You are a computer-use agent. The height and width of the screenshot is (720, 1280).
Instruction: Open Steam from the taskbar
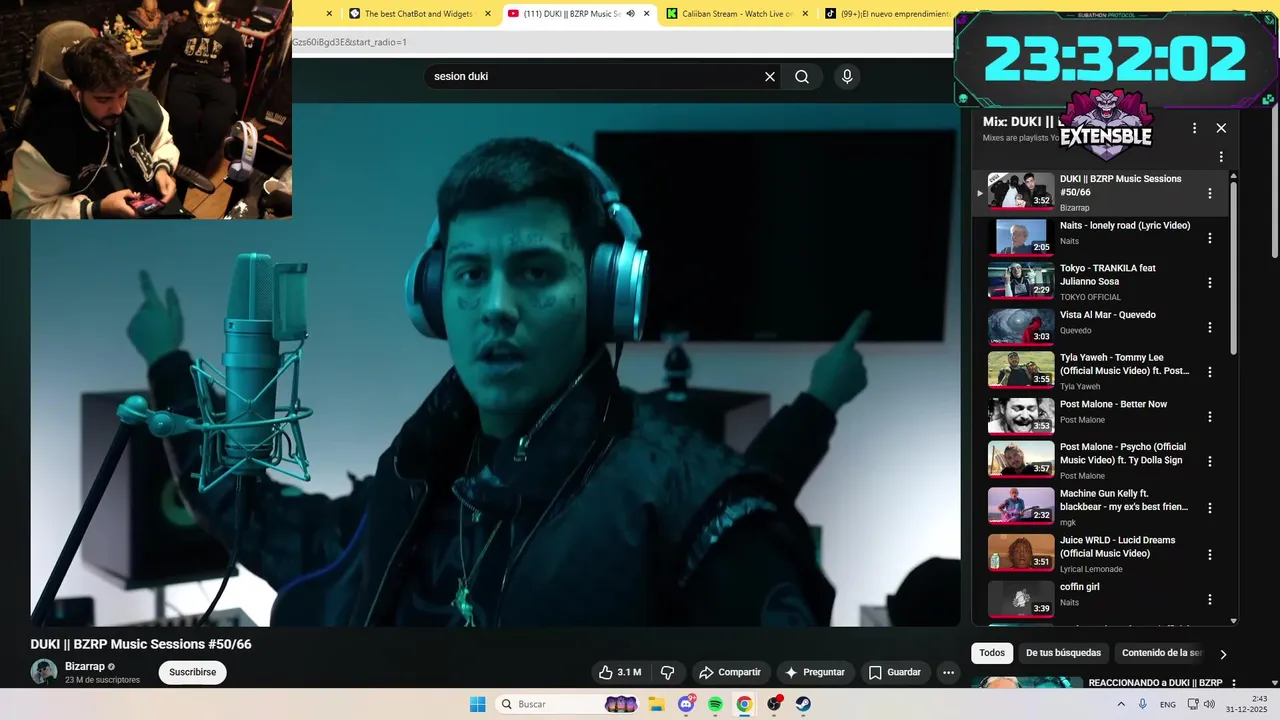(x=803, y=704)
